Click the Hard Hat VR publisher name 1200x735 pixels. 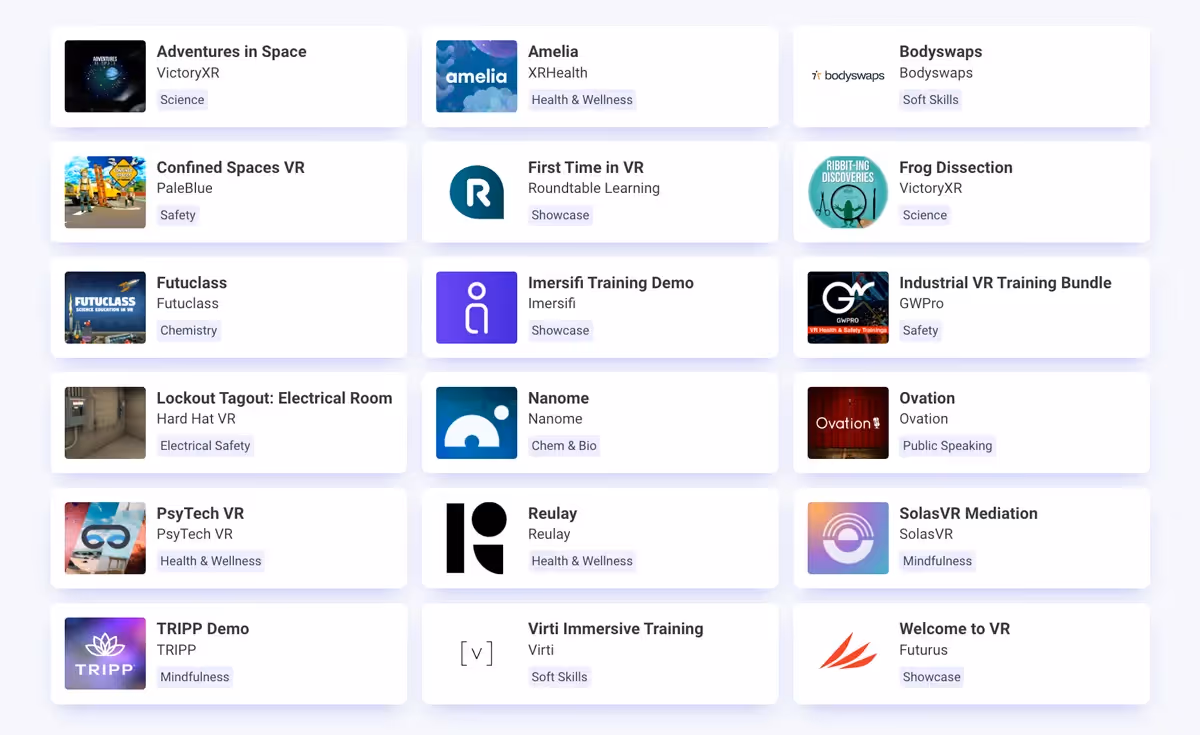(x=196, y=419)
